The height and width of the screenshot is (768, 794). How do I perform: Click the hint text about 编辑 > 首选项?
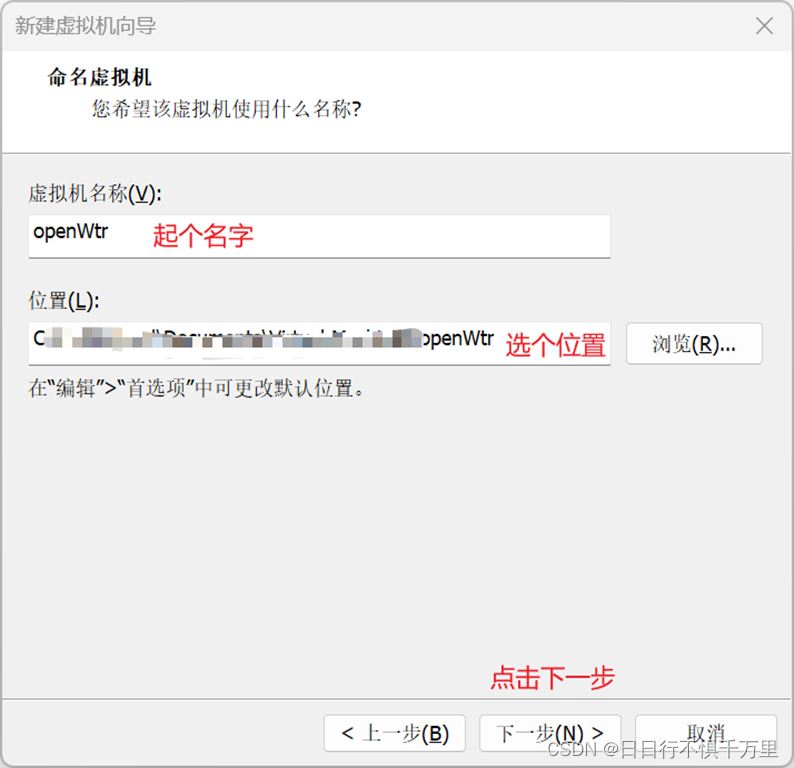point(197,388)
